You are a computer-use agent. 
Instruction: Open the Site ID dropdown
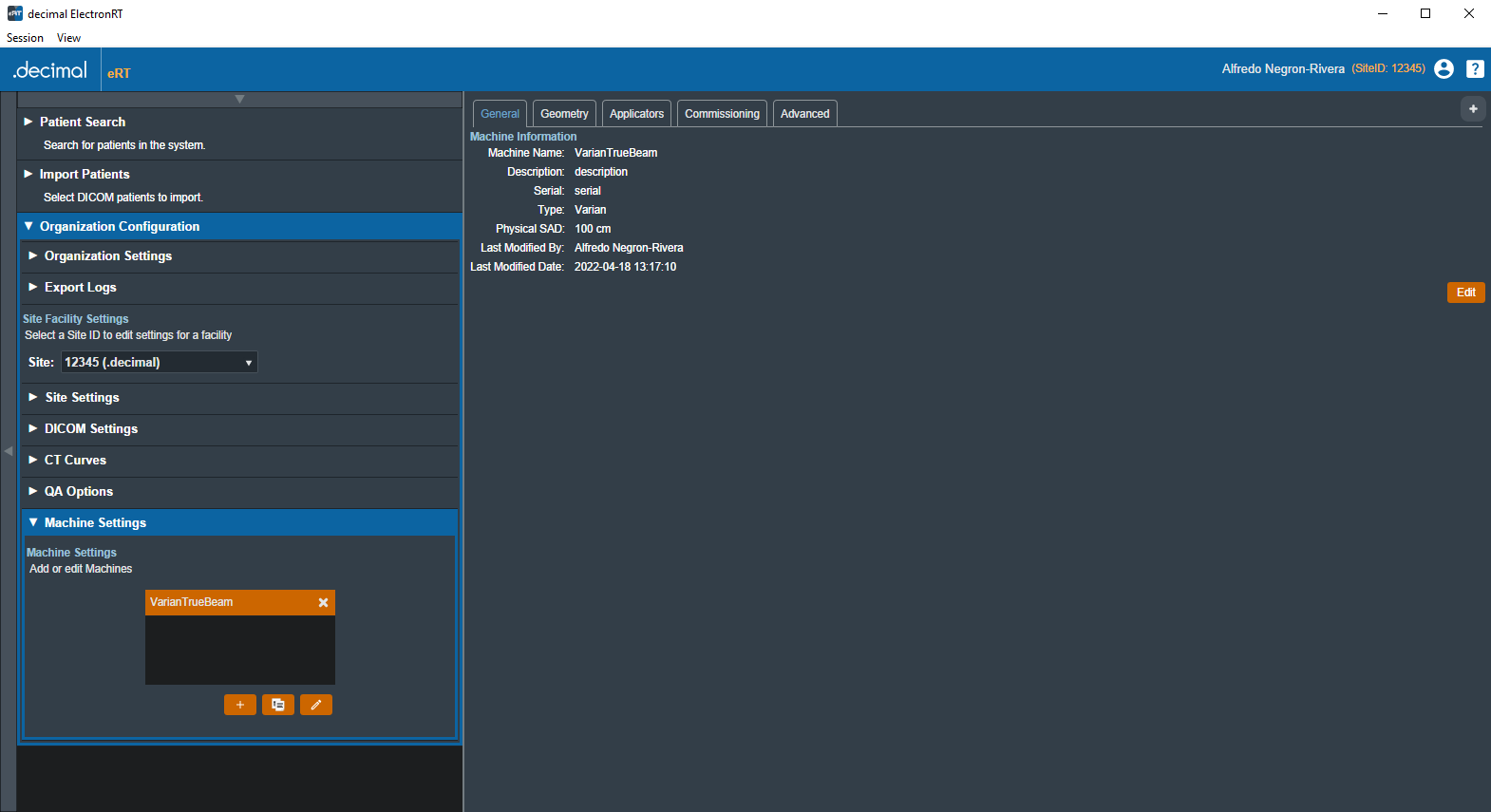pyautogui.click(x=159, y=363)
